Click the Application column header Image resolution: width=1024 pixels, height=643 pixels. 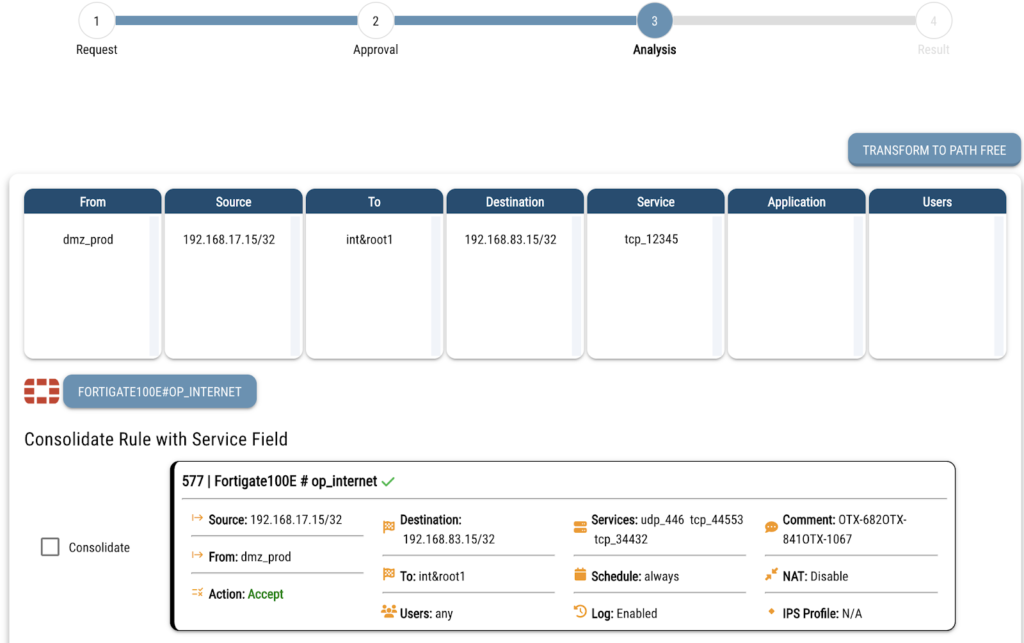796,202
